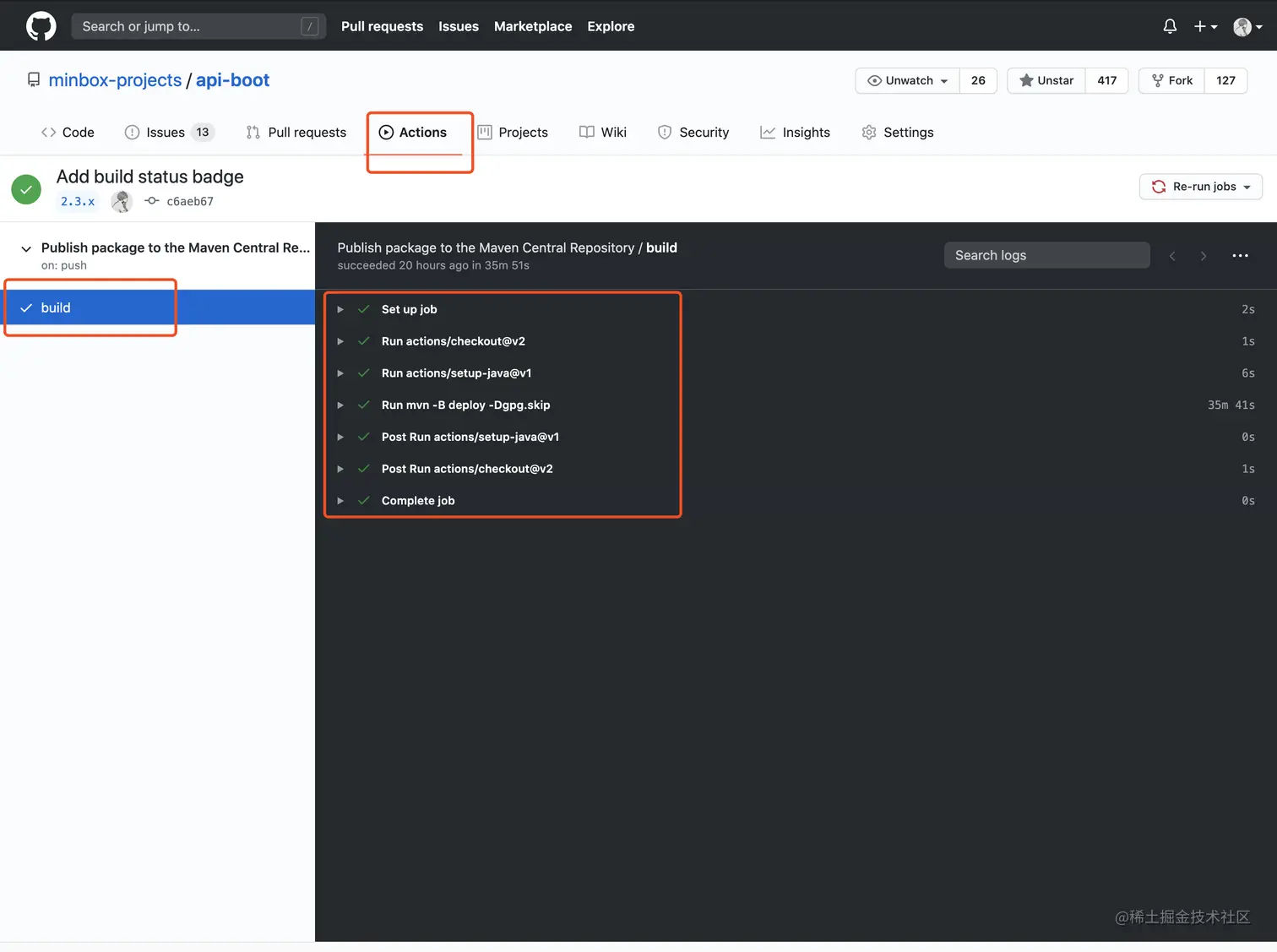Open the GitHub home logo
The height and width of the screenshot is (952, 1277).
point(41,26)
